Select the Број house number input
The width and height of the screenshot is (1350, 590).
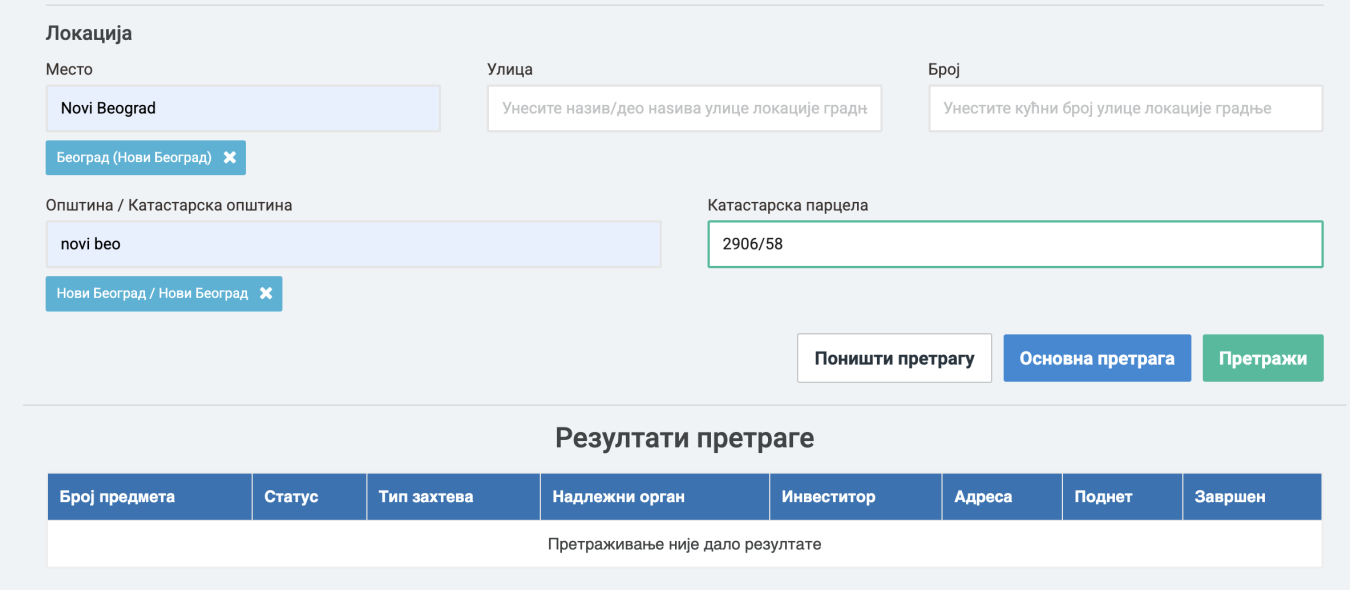point(1125,108)
